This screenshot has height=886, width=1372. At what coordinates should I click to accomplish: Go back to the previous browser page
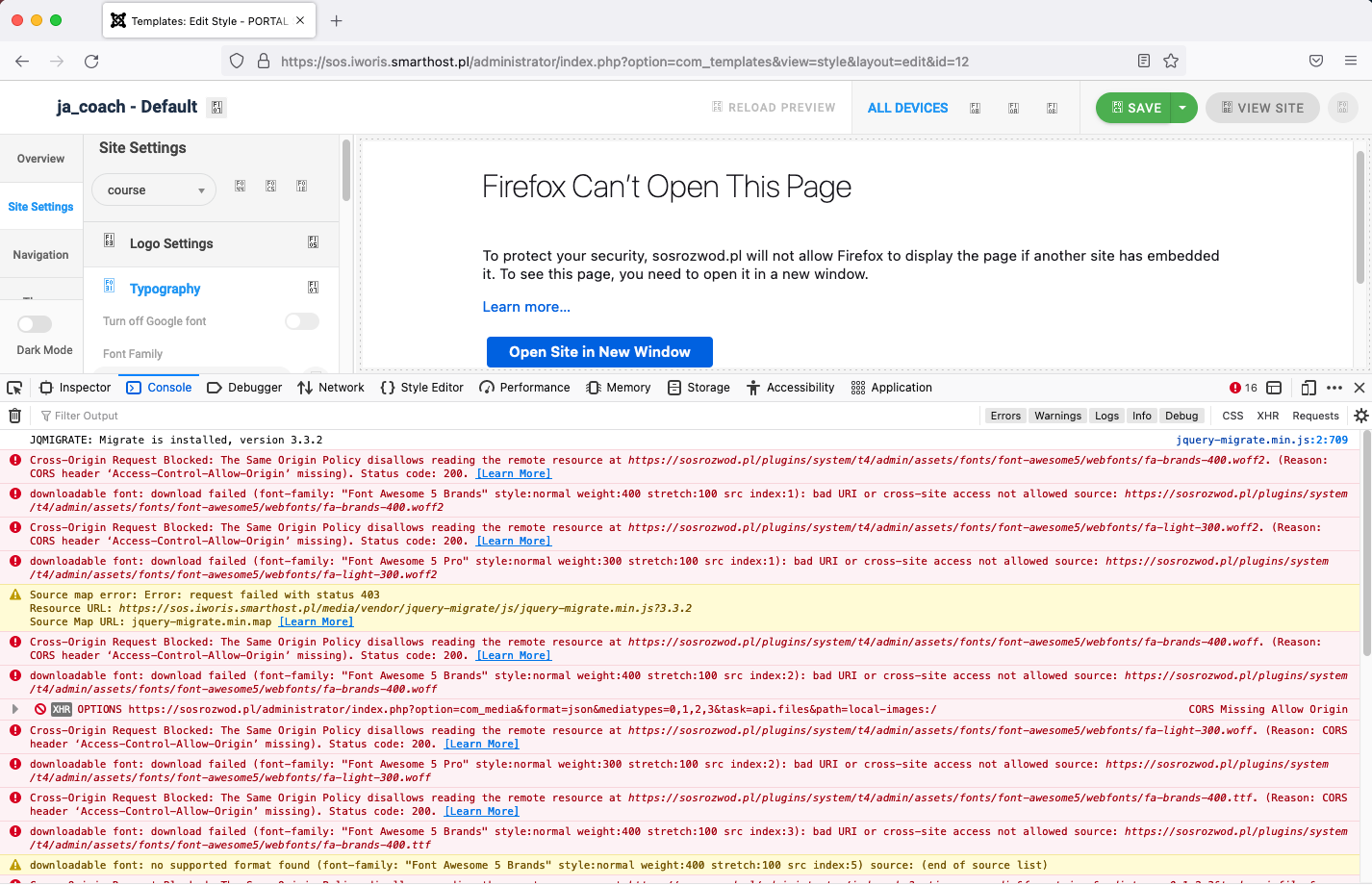point(22,61)
